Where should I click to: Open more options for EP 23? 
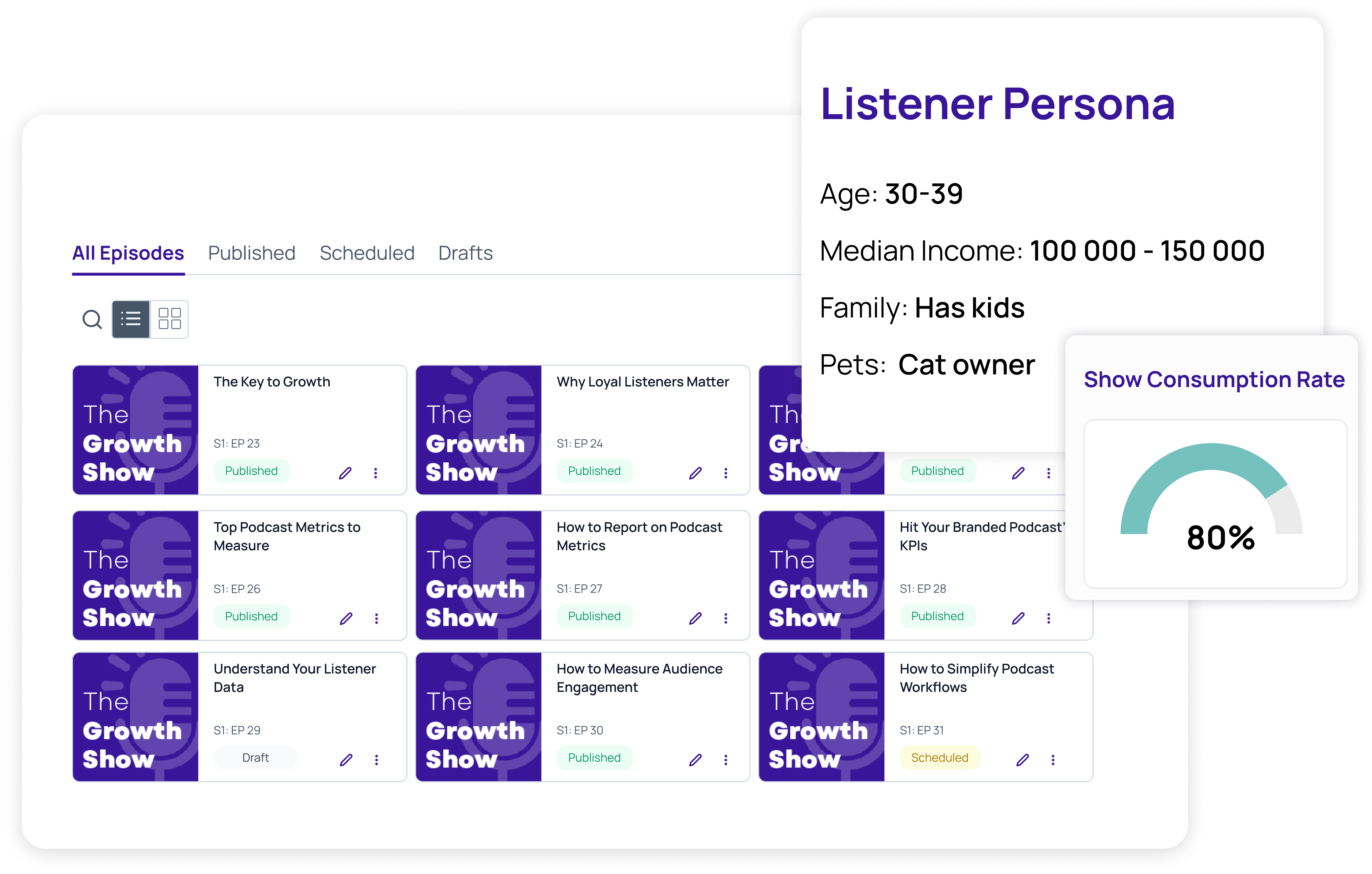tap(376, 473)
